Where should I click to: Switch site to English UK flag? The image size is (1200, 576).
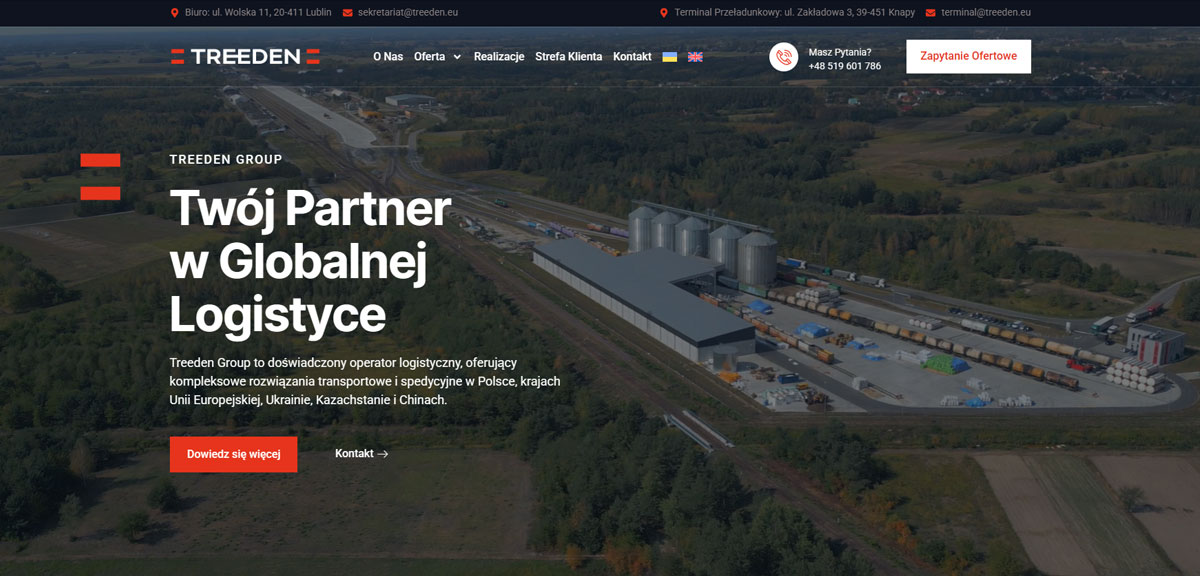click(x=695, y=57)
